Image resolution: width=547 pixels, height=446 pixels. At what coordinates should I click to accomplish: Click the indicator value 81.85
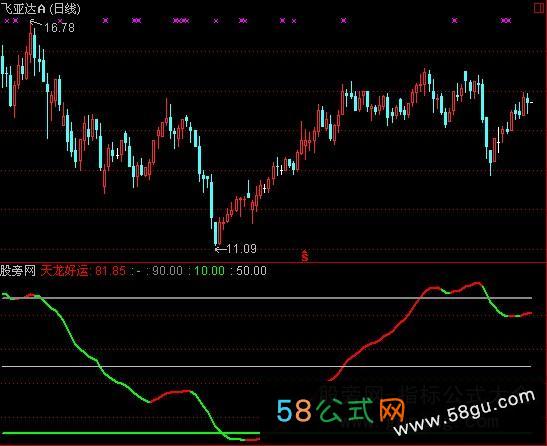pyautogui.click(x=110, y=270)
